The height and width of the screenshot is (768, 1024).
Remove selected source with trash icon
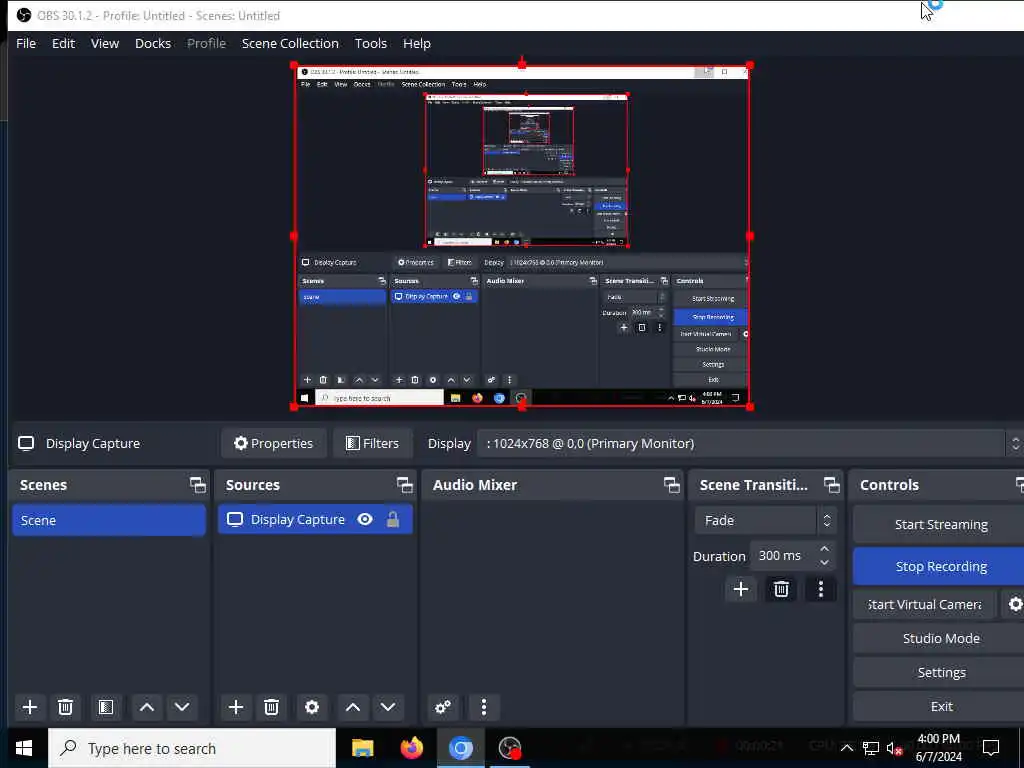pyautogui.click(x=272, y=707)
